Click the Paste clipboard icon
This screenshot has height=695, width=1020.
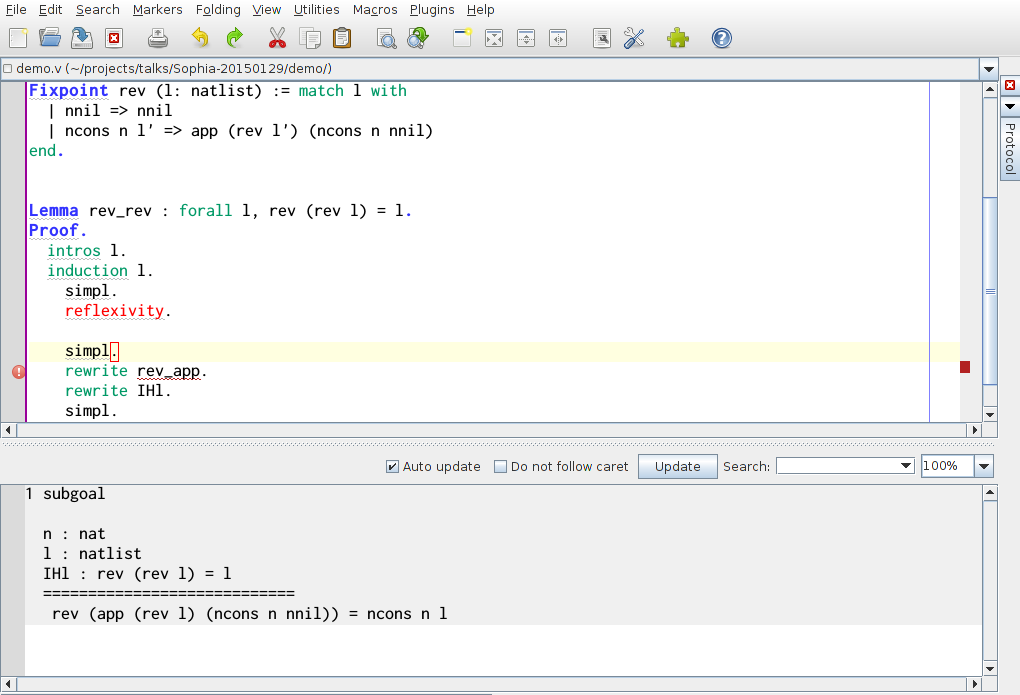[342, 38]
